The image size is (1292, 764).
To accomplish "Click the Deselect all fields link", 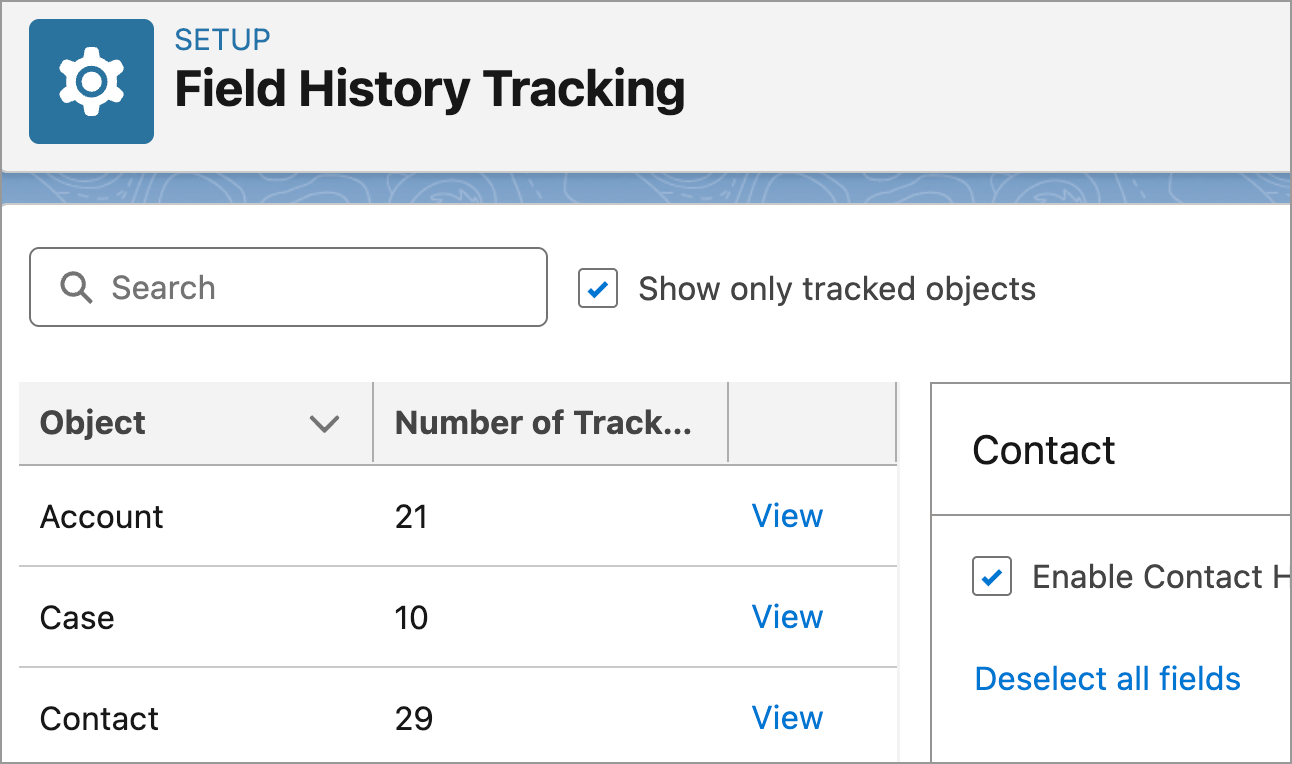I will point(1107,678).
